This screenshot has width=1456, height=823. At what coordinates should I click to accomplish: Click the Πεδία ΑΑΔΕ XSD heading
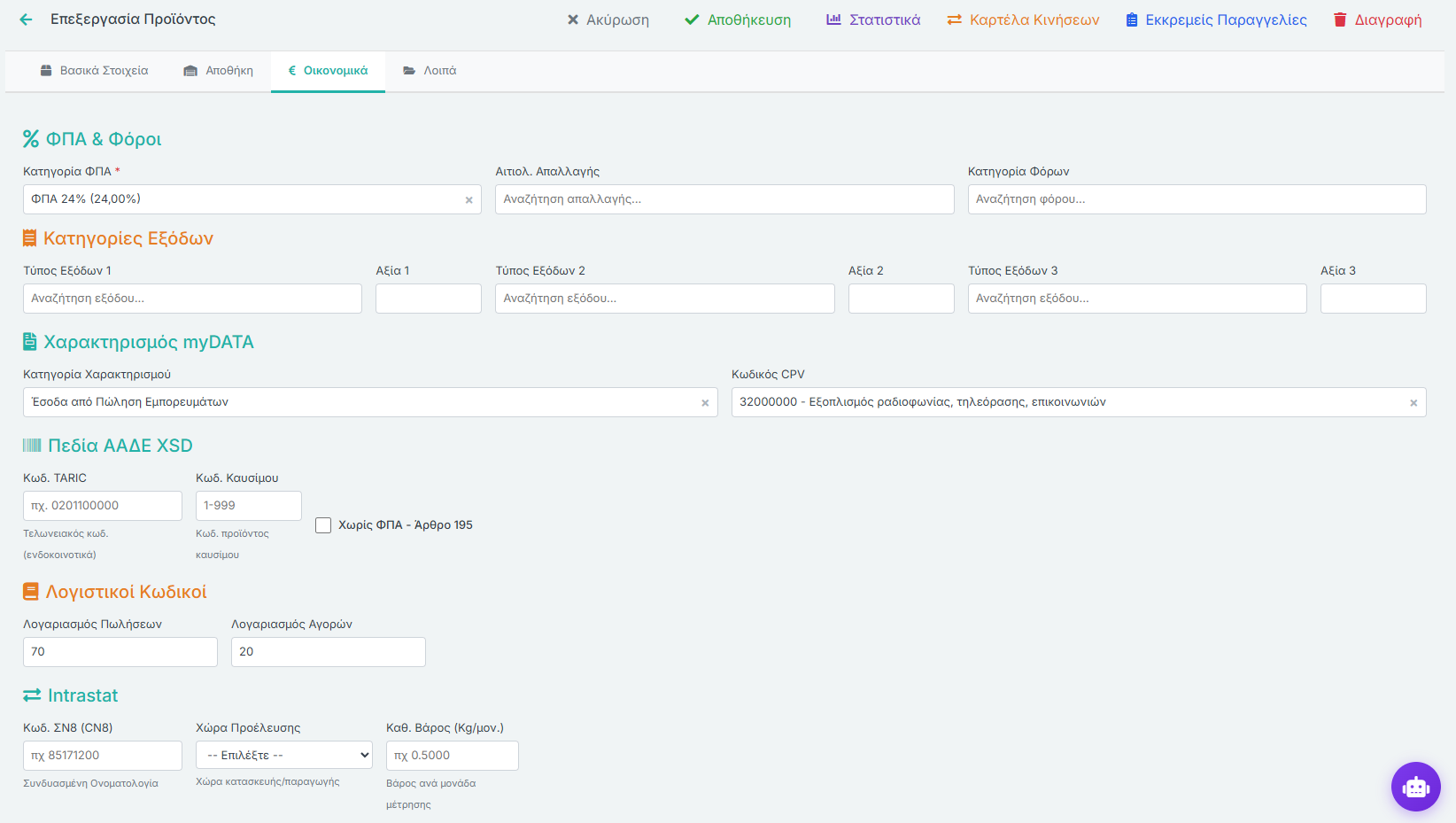point(107,446)
